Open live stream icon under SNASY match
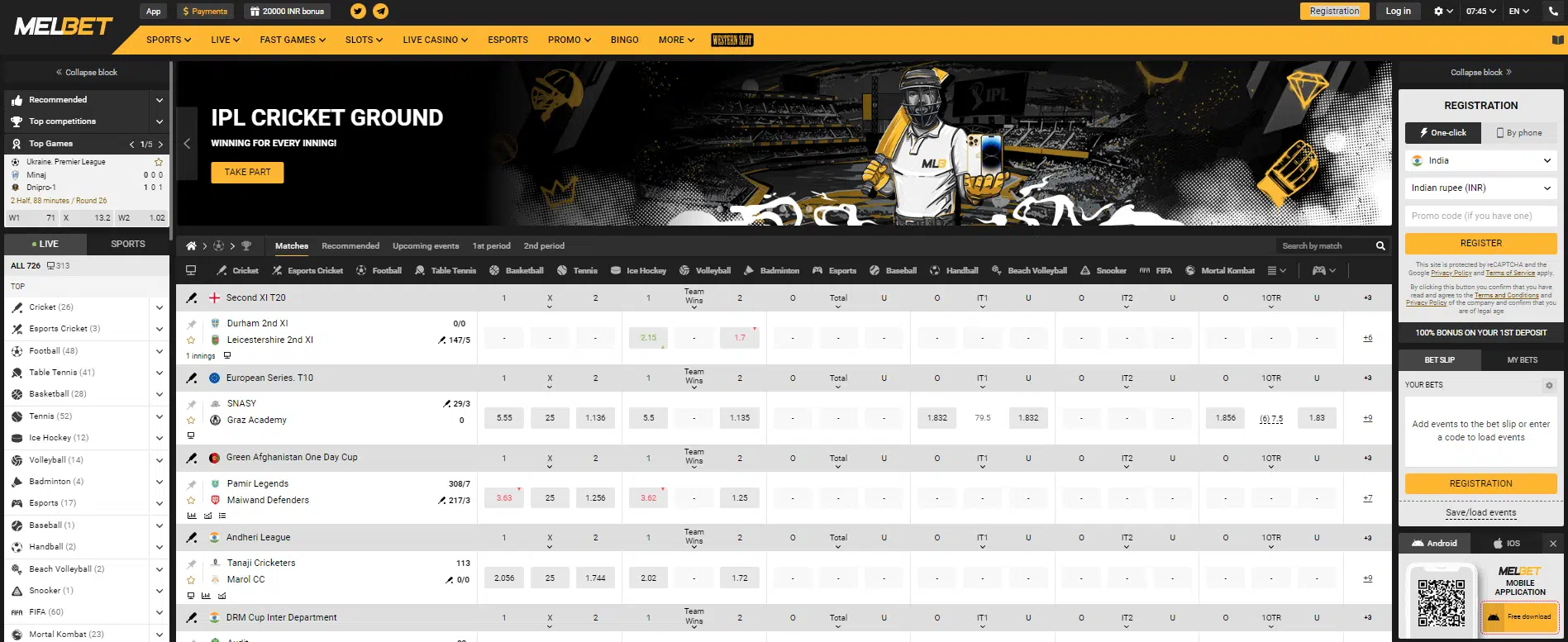The height and width of the screenshot is (642, 1568). click(191, 435)
